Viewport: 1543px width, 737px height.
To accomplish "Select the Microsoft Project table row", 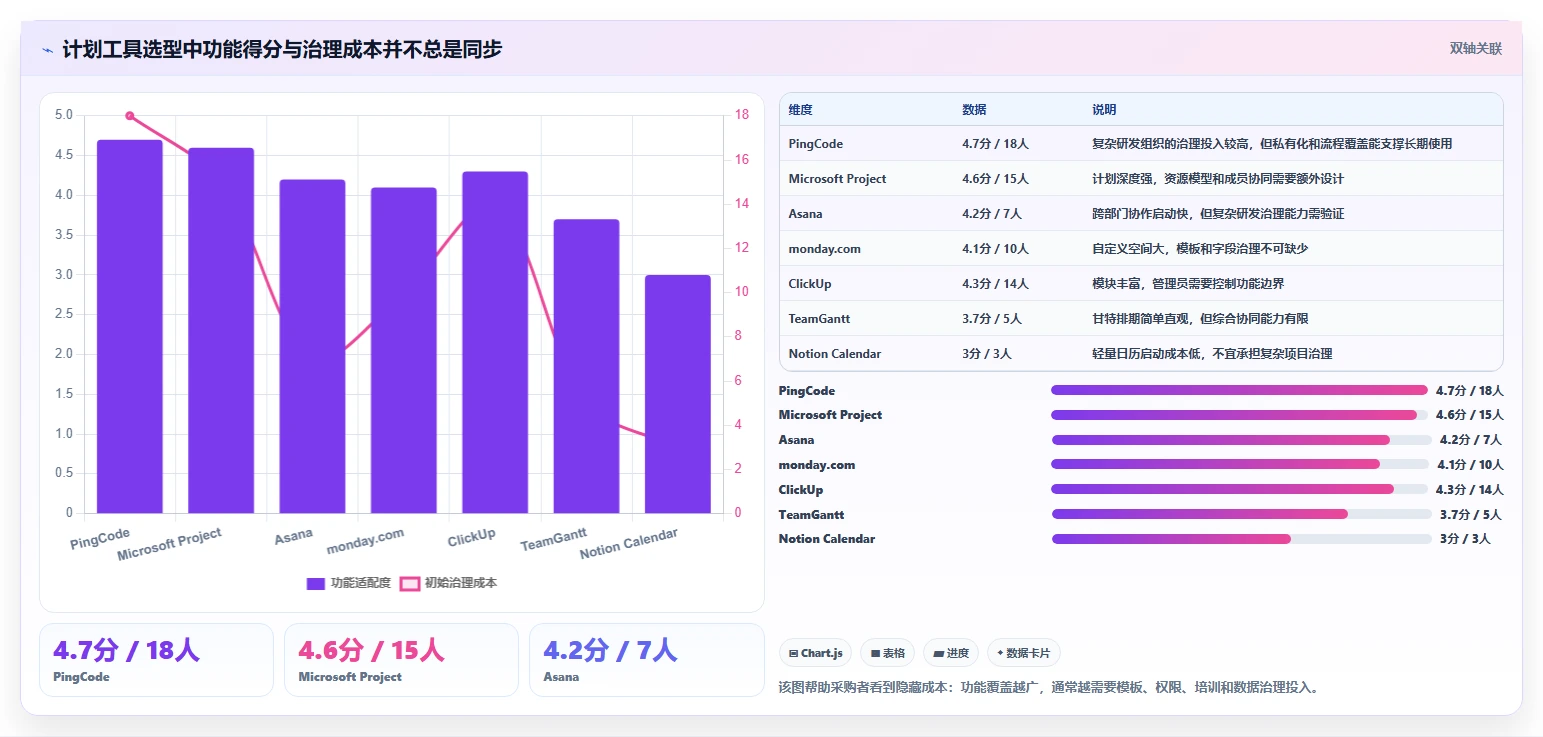I will pyautogui.click(x=1141, y=179).
